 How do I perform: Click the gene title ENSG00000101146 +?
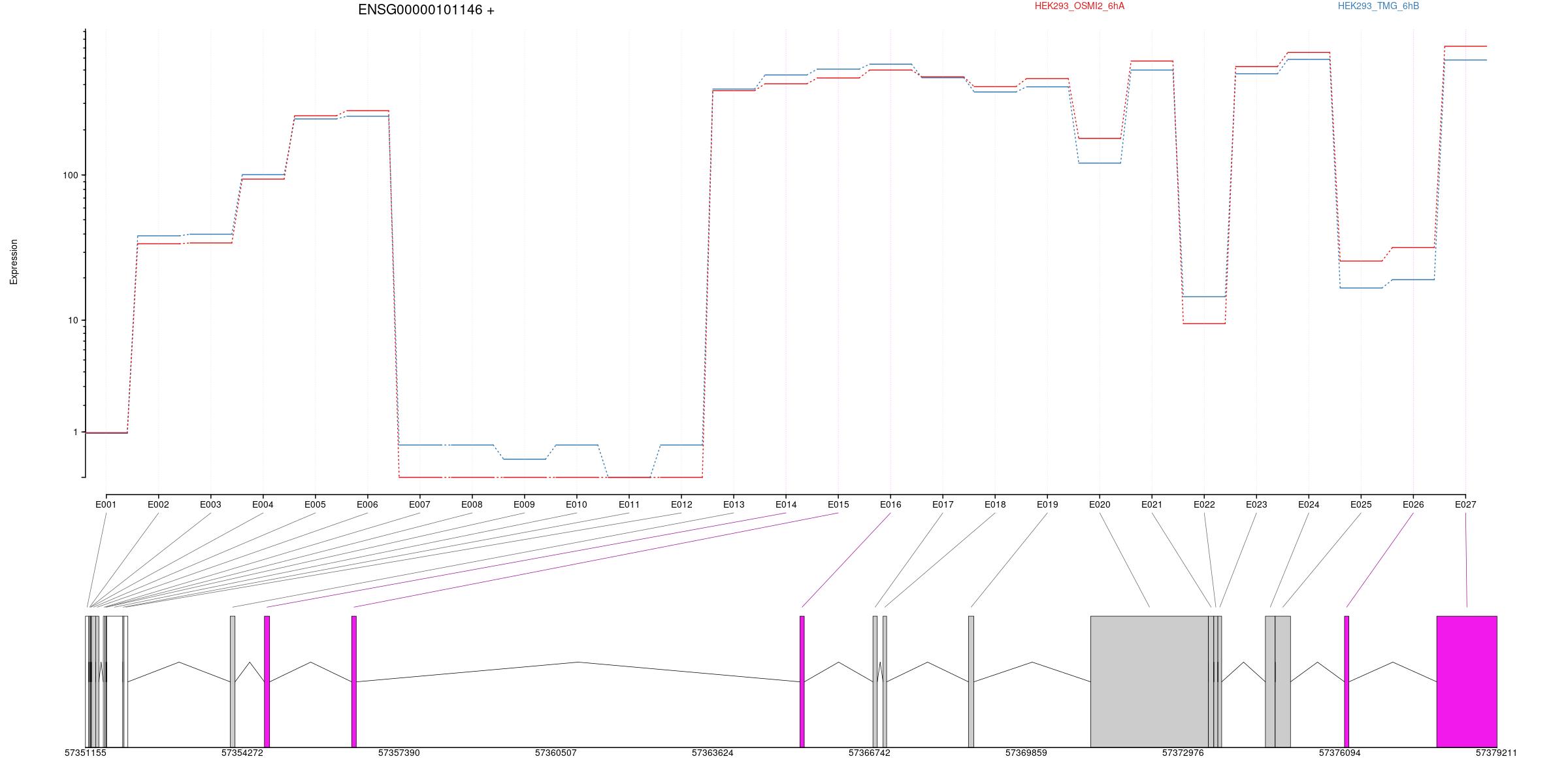tap(426, 10)
